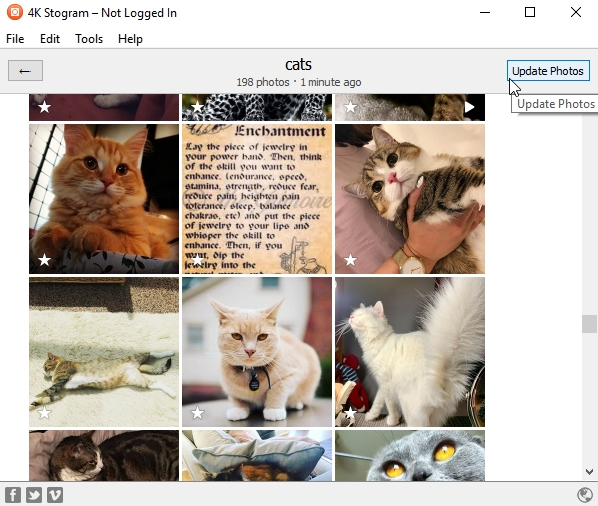Viewport: 598px width, 506px height.
Task: Open the orange fluffy cat photo
Action: [104, 199]
